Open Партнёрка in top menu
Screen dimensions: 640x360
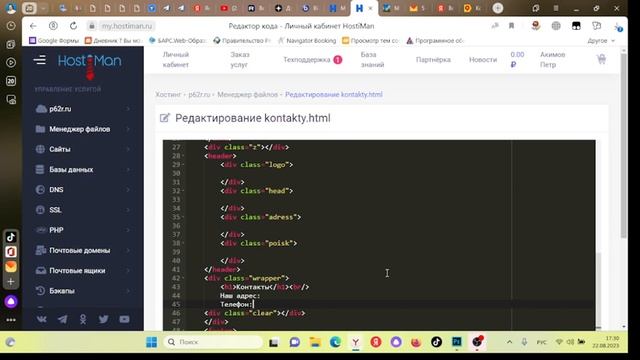433,60
